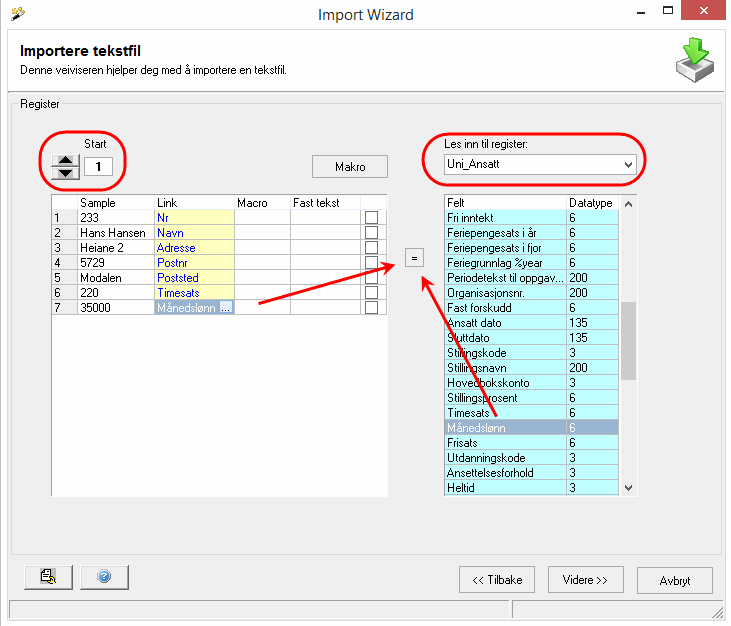Tick the checkbox for row 1 Nr
This screenshot has width=731, height=626.
point(372,218)
